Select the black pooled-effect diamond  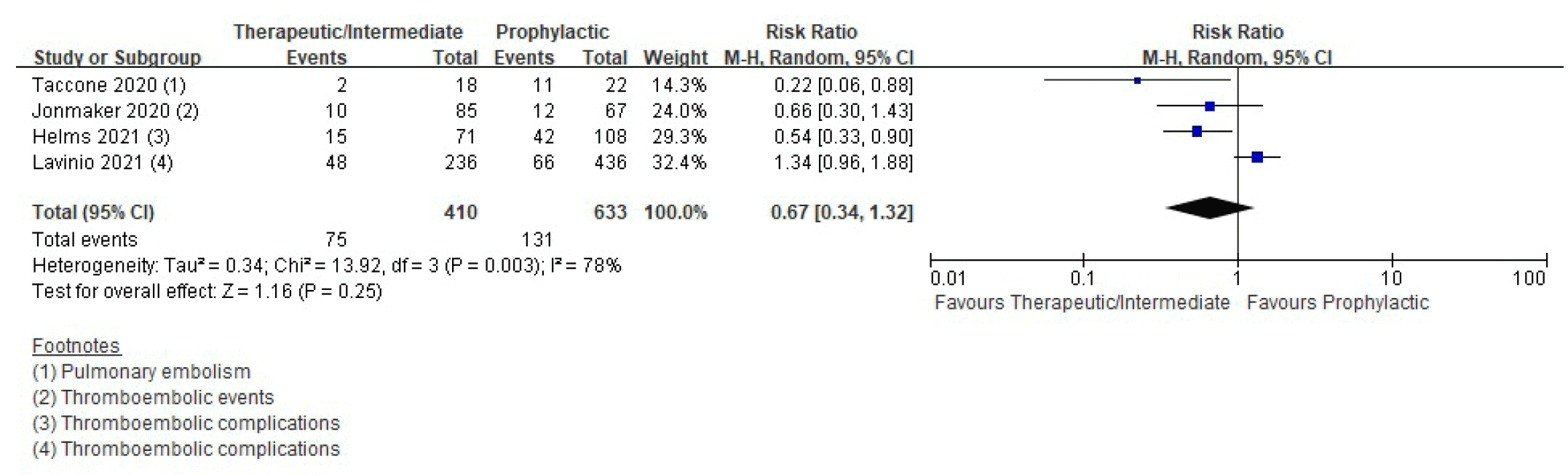tap(1208, 208)
